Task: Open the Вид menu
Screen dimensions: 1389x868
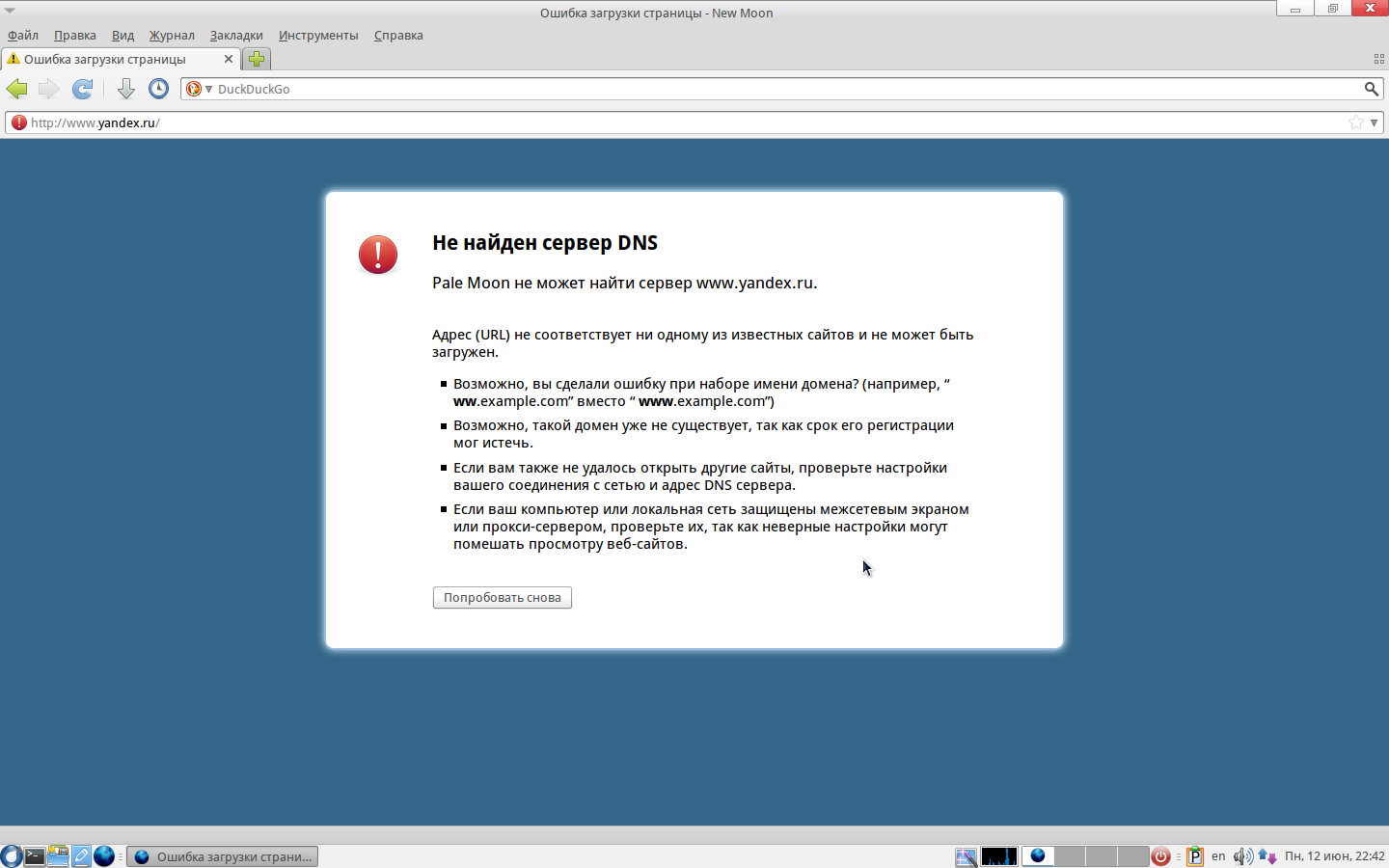Action: click(123, 36)
